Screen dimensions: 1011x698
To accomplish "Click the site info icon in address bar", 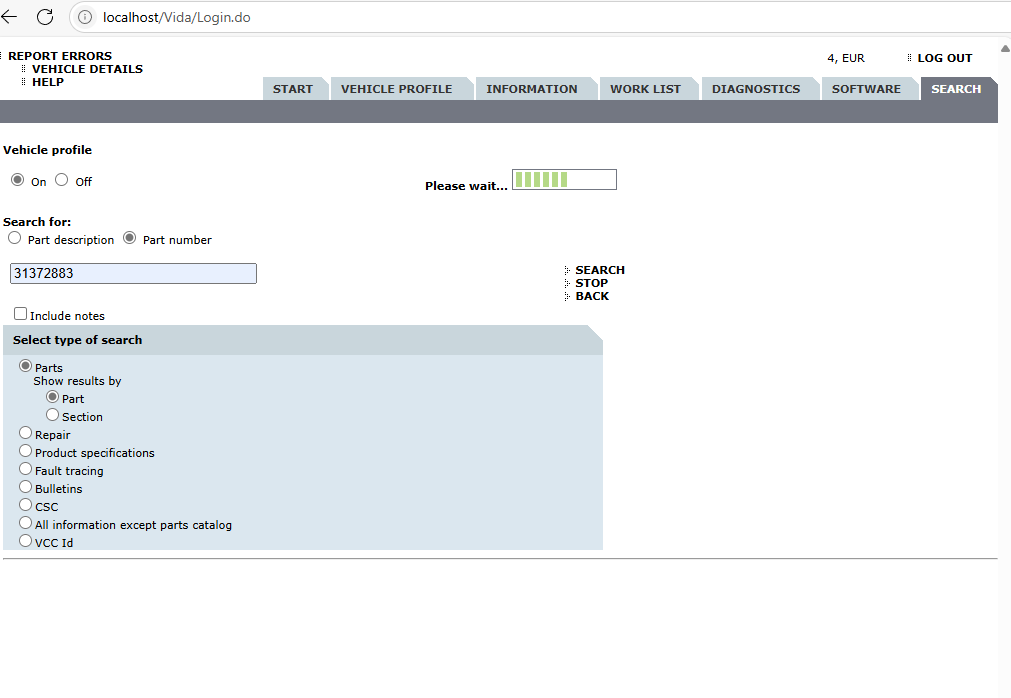I will tap(85, 17).
